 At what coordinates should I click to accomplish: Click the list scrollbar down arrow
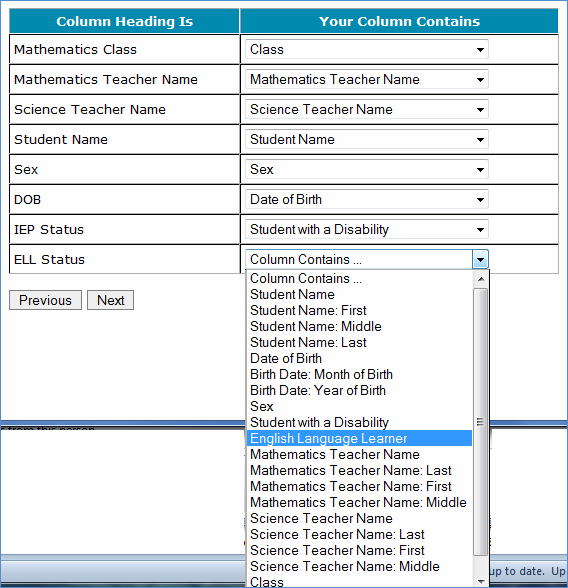pyautogui.click(x=481, y=581)
